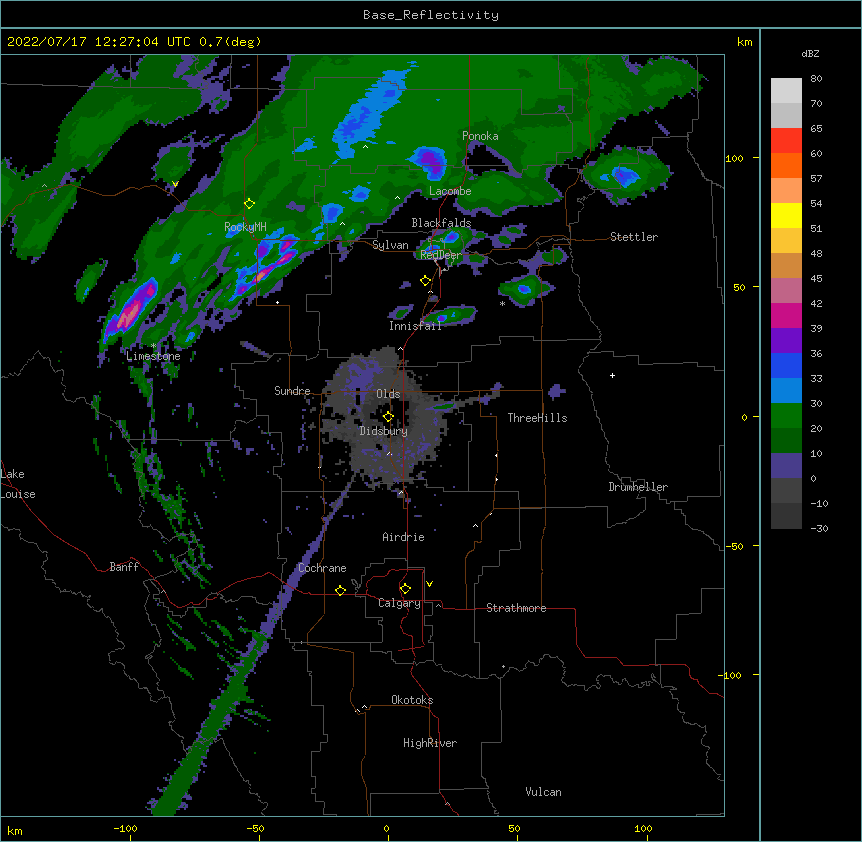
Task: Click the Limestone label
Action: tap(153, 356)
